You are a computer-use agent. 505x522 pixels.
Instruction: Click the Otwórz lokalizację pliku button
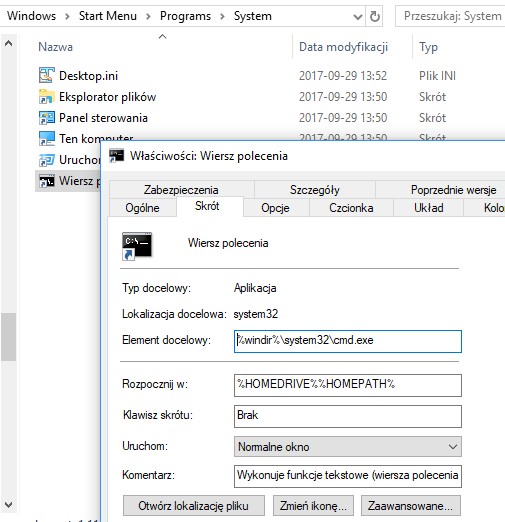[194, 506]
